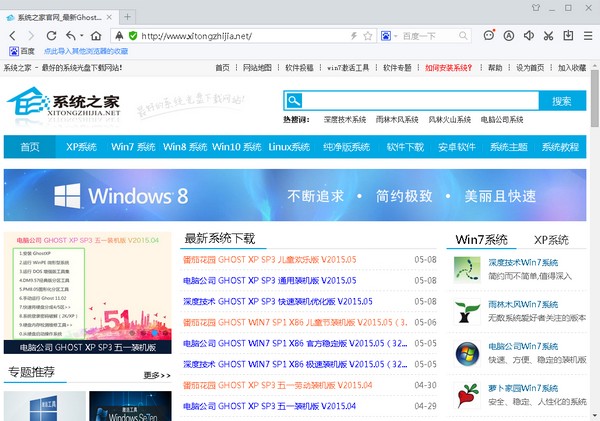Click the Windows SeTen topic thumbnail
600x421 pixels.
[x=130, y=406]
